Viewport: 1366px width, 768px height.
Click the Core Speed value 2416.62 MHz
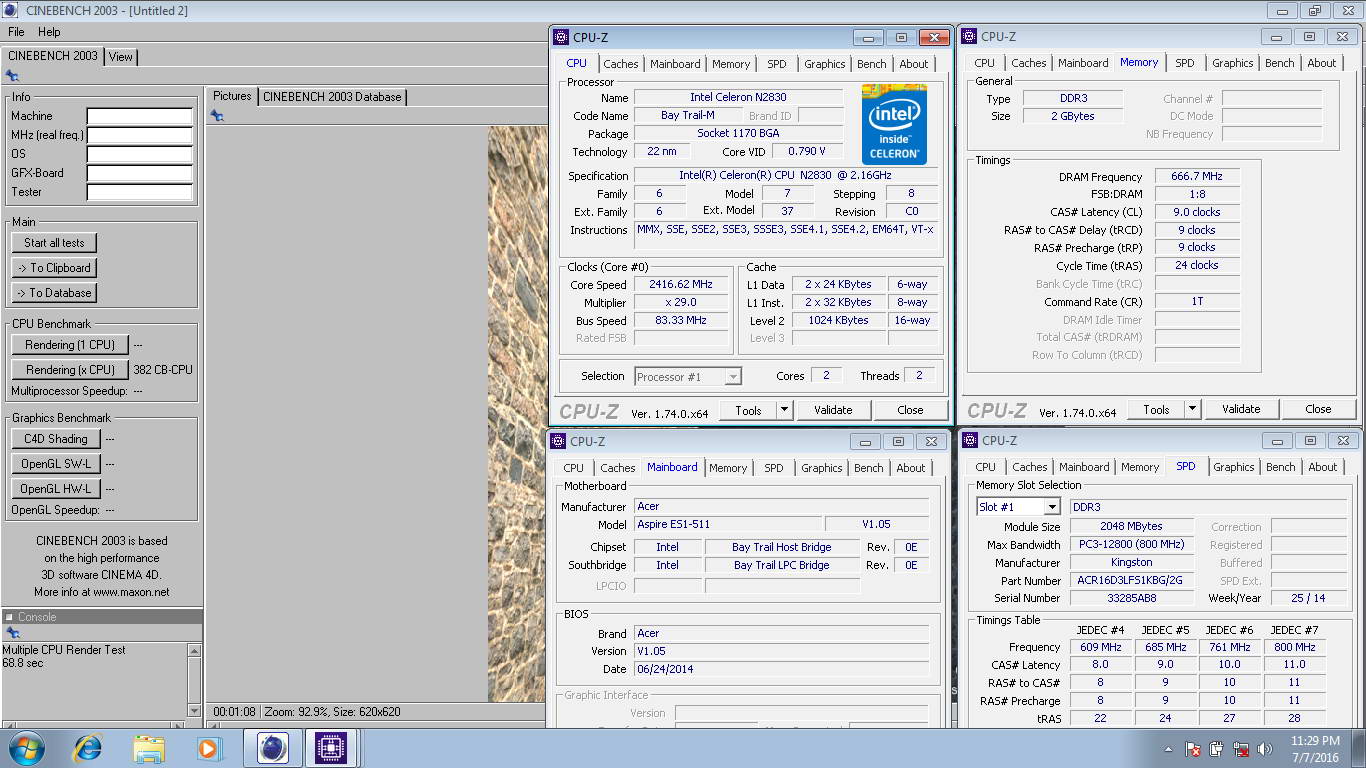[x=681, y=285]
